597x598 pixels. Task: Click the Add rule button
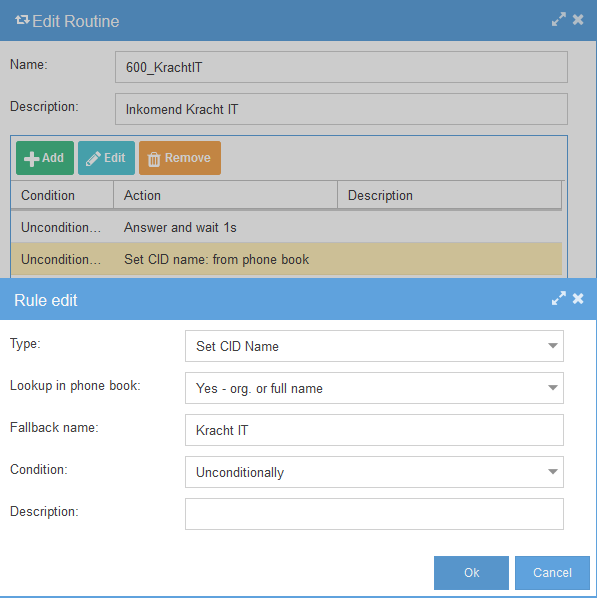[x=45, y=158]
